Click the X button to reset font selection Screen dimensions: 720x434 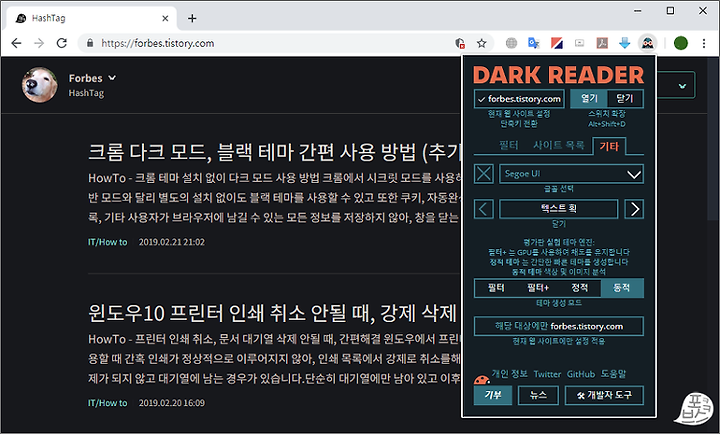click(484, 174)
